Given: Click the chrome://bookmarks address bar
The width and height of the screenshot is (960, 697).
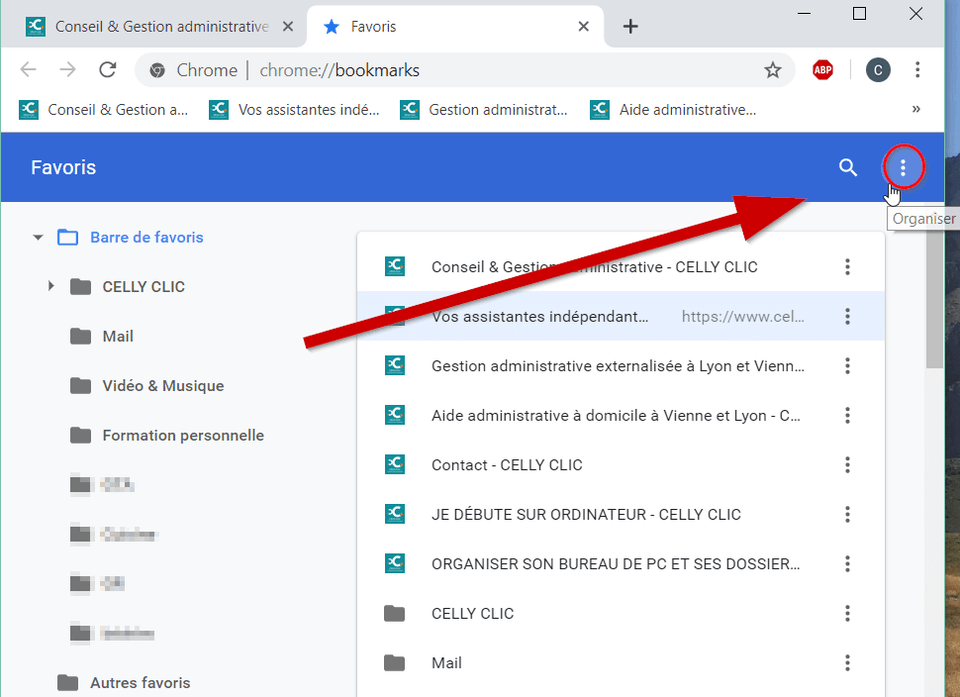Looking at the screenshot, I should 465,70.
